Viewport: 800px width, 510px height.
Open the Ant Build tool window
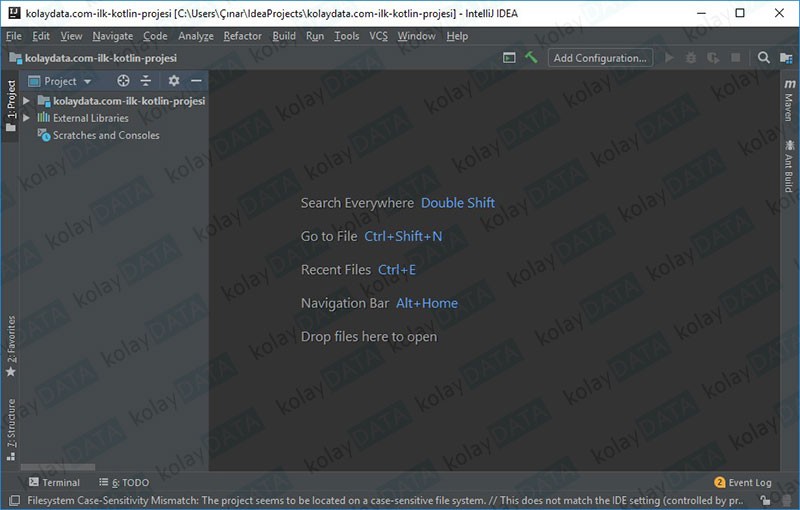[789, 166]
